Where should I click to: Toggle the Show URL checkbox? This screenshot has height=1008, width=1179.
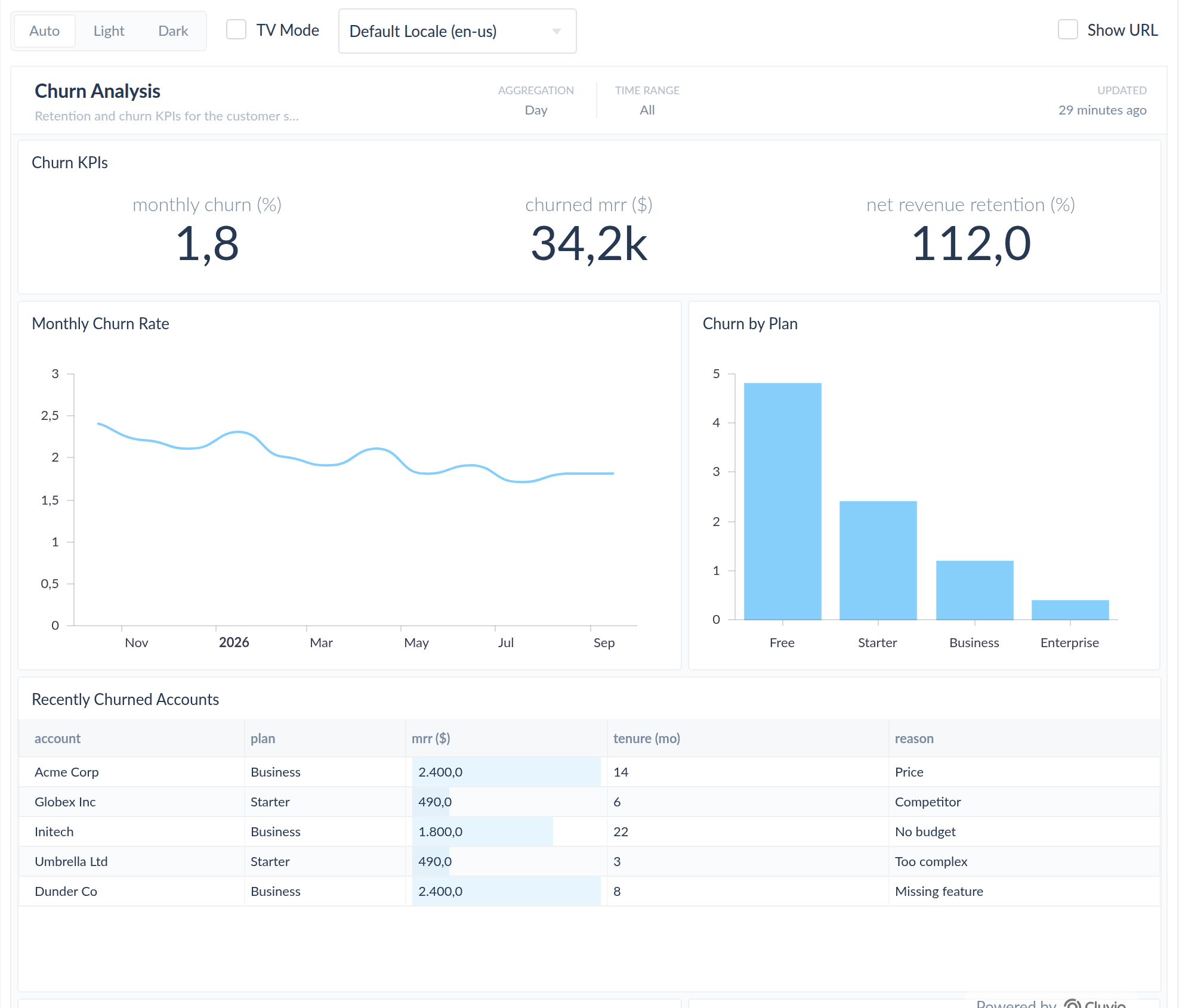pyautogui.click(x=1067, y=29)
